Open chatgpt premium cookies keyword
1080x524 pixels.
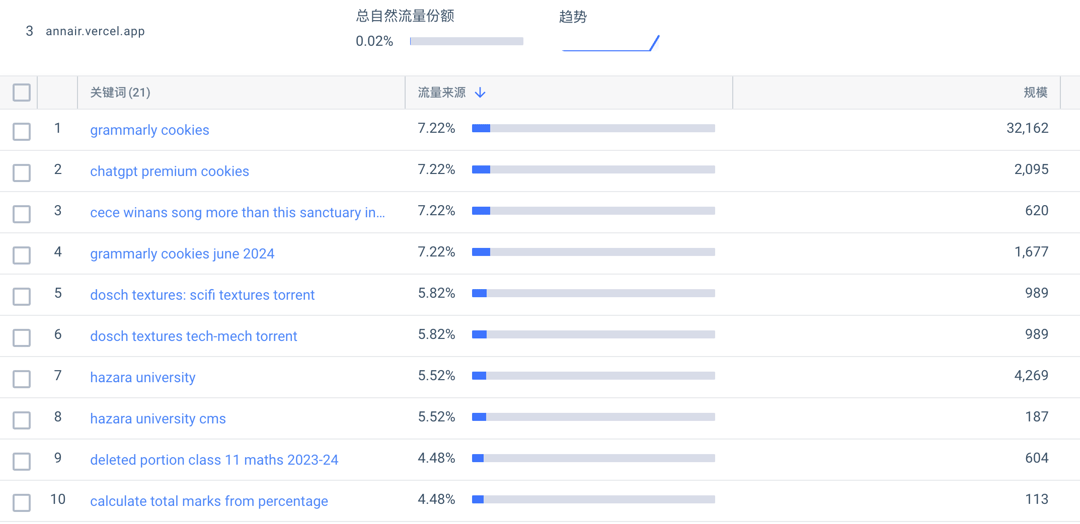tap(170, 171)
